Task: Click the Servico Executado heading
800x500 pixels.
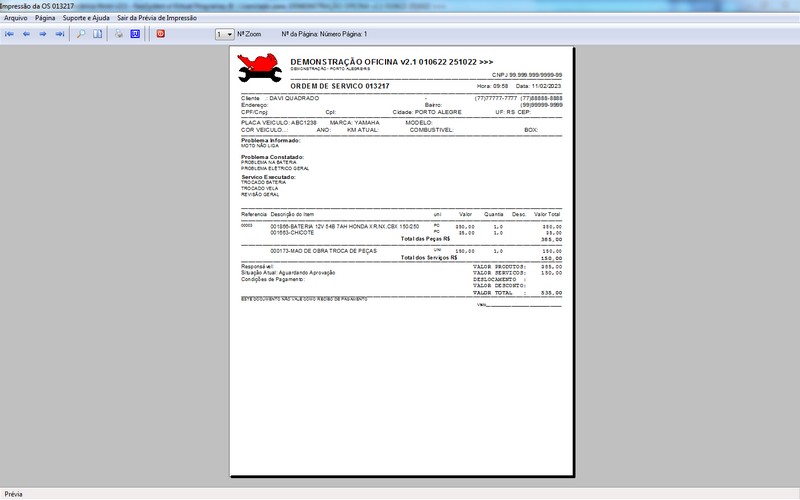Action: tap(268, 177)
